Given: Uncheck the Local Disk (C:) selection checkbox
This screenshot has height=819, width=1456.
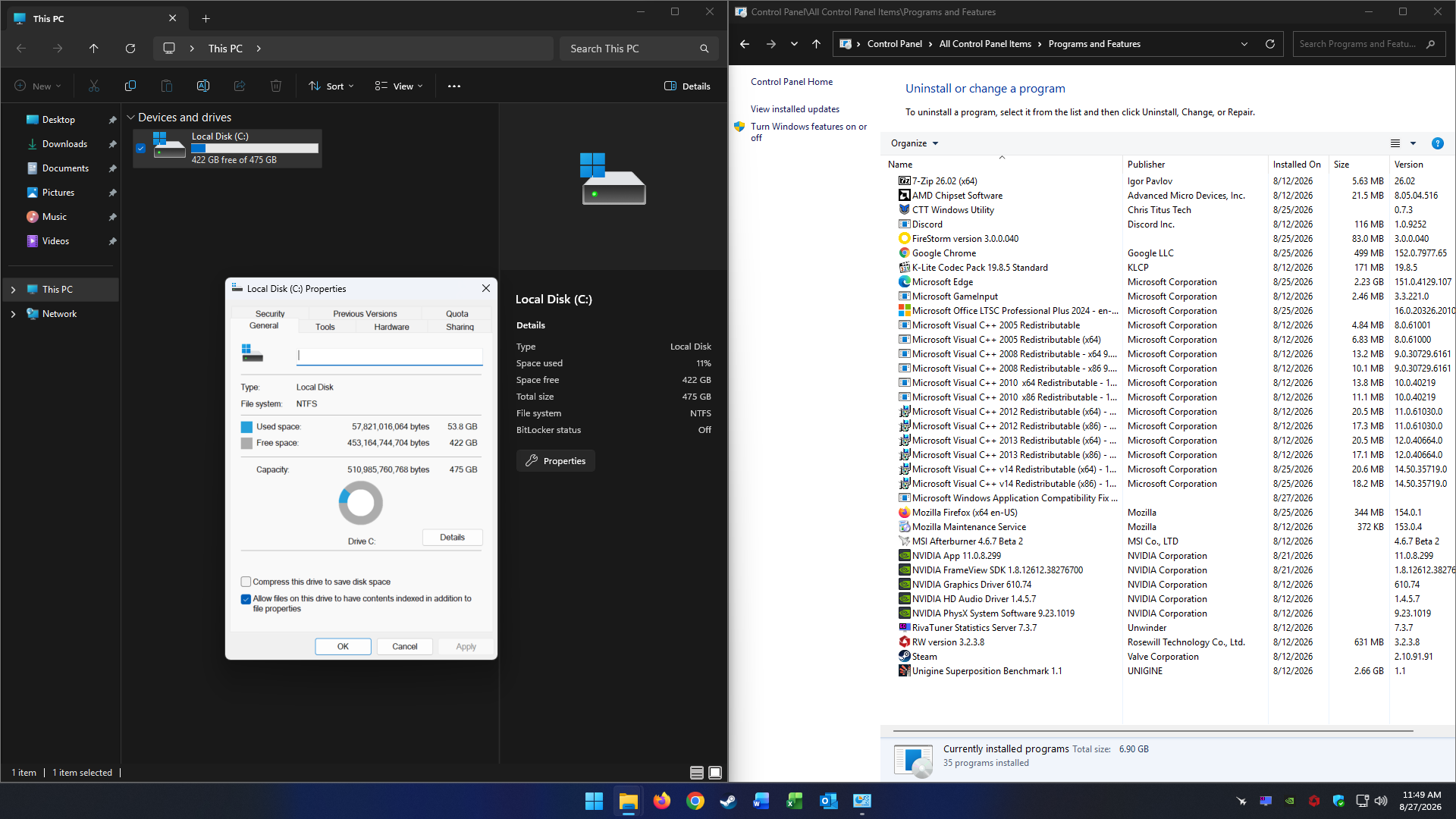Looking at the screenshot, I should click(140, 149).
